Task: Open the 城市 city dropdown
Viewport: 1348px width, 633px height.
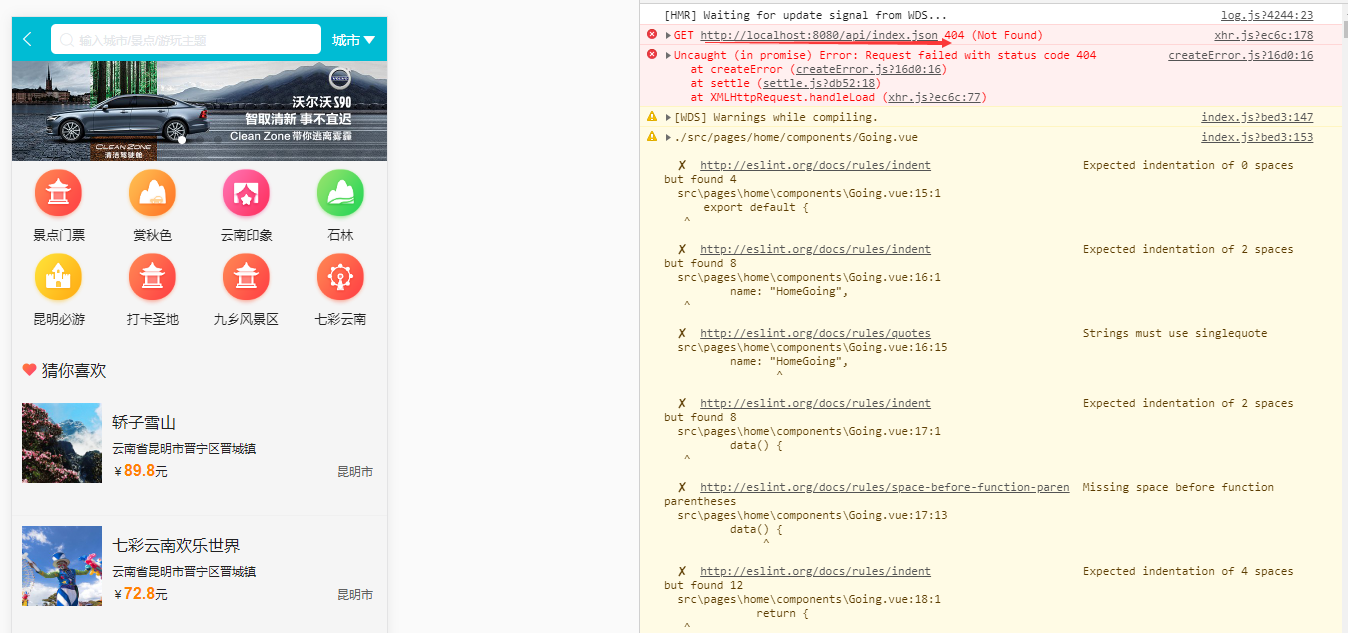Action: (354, 40)
